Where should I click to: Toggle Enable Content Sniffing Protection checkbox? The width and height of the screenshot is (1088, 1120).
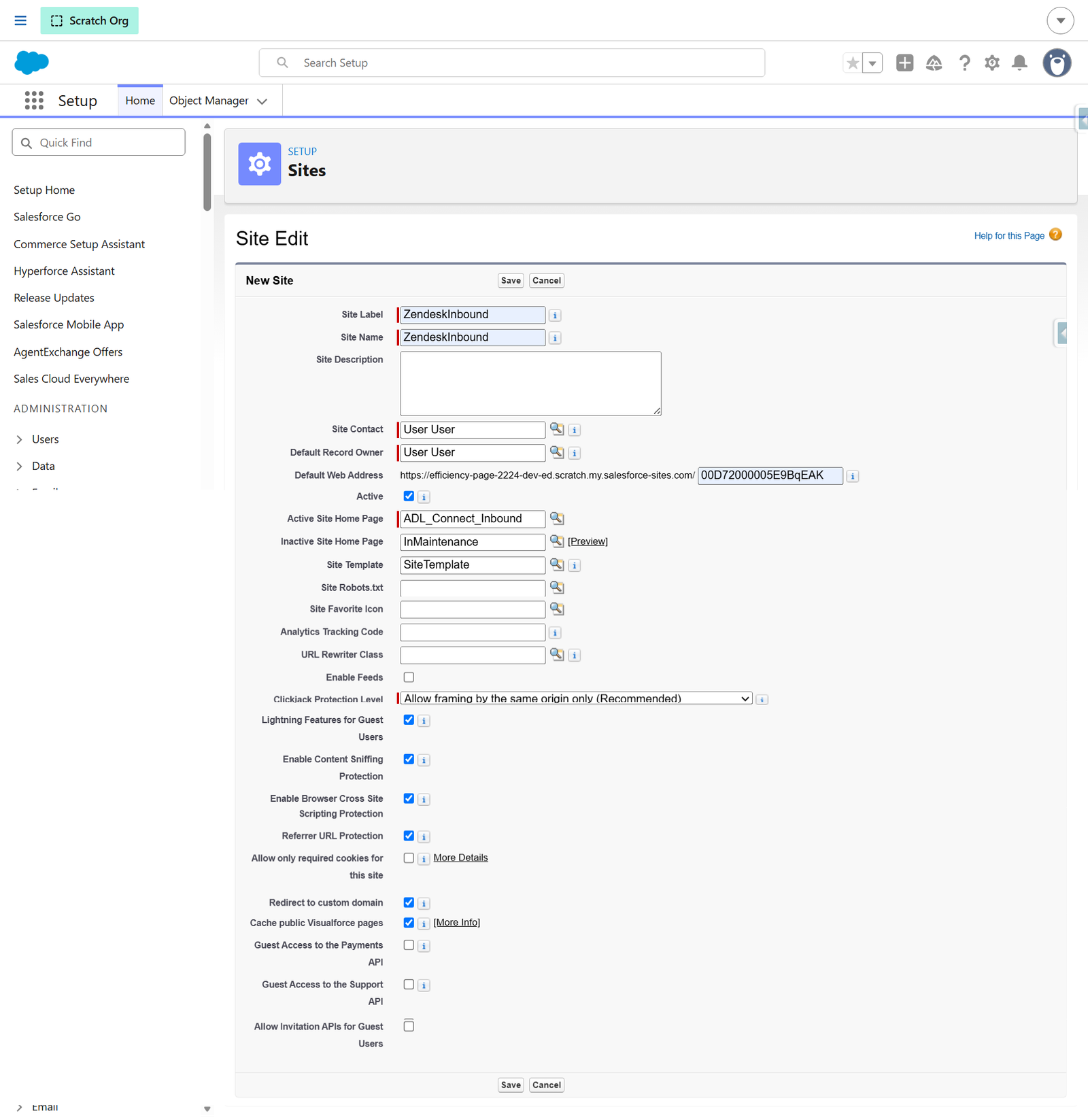(x=409, y=760)
